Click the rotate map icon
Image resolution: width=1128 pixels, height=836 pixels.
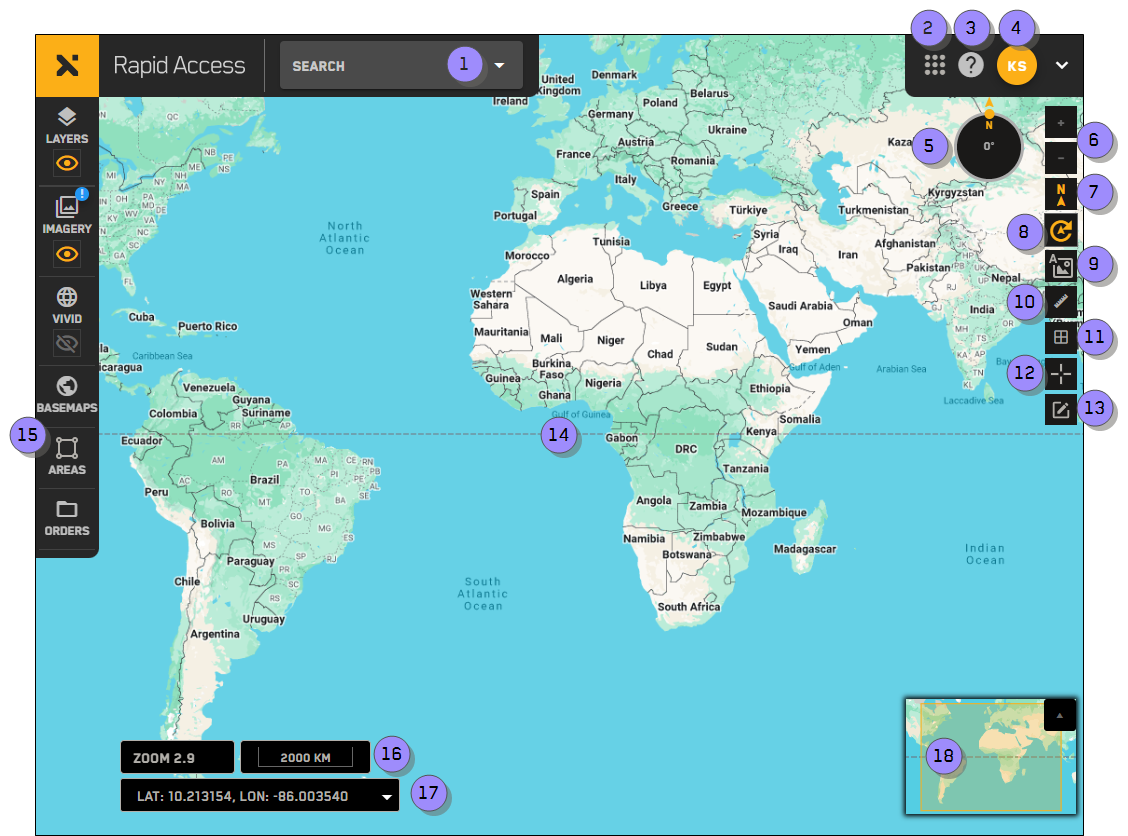point(1061,230)
